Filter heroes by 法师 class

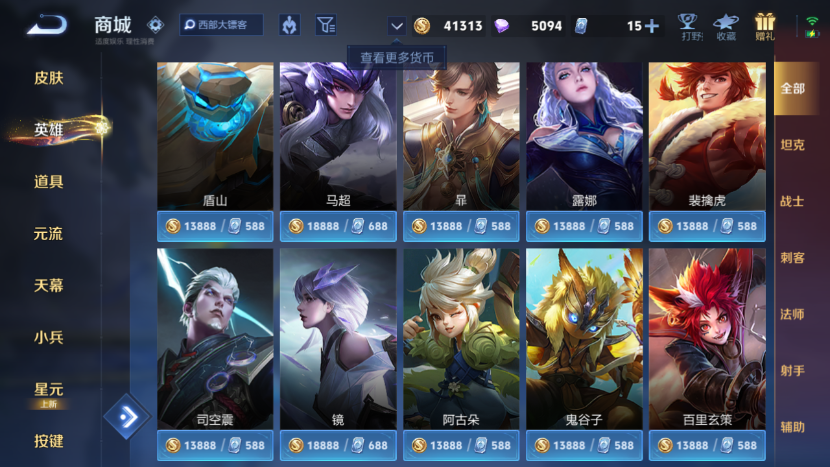tap(792, 314)
